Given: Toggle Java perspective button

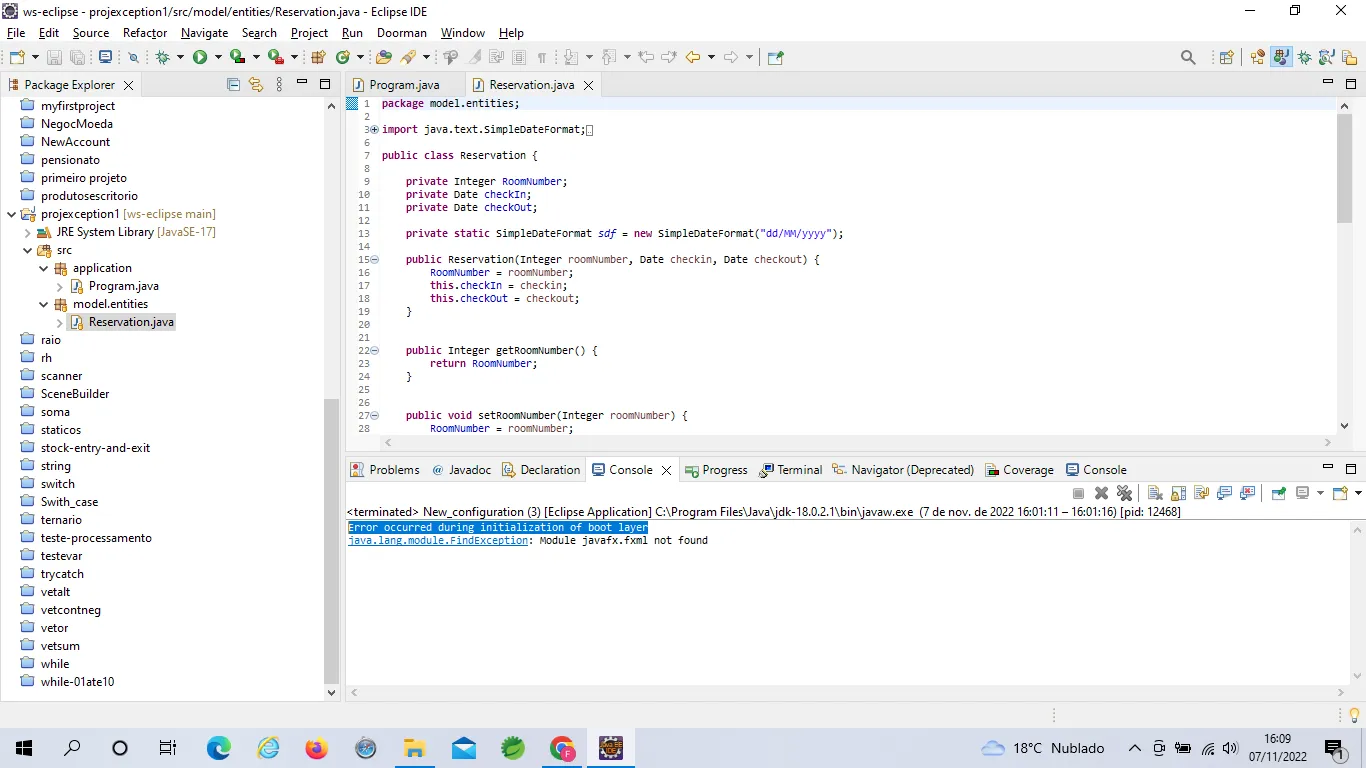Looking at the screenshot, I should point(1281,57).
